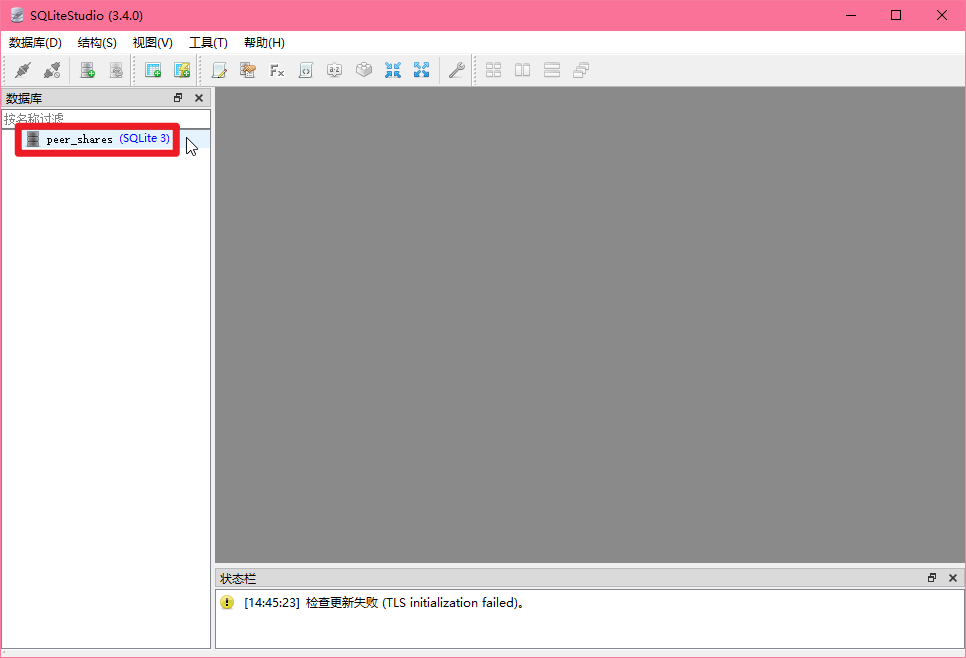The height and width of the screenshot is (658, 966).
Task: Click the Connect to database plug icon
Action: (x=23, y=70)
